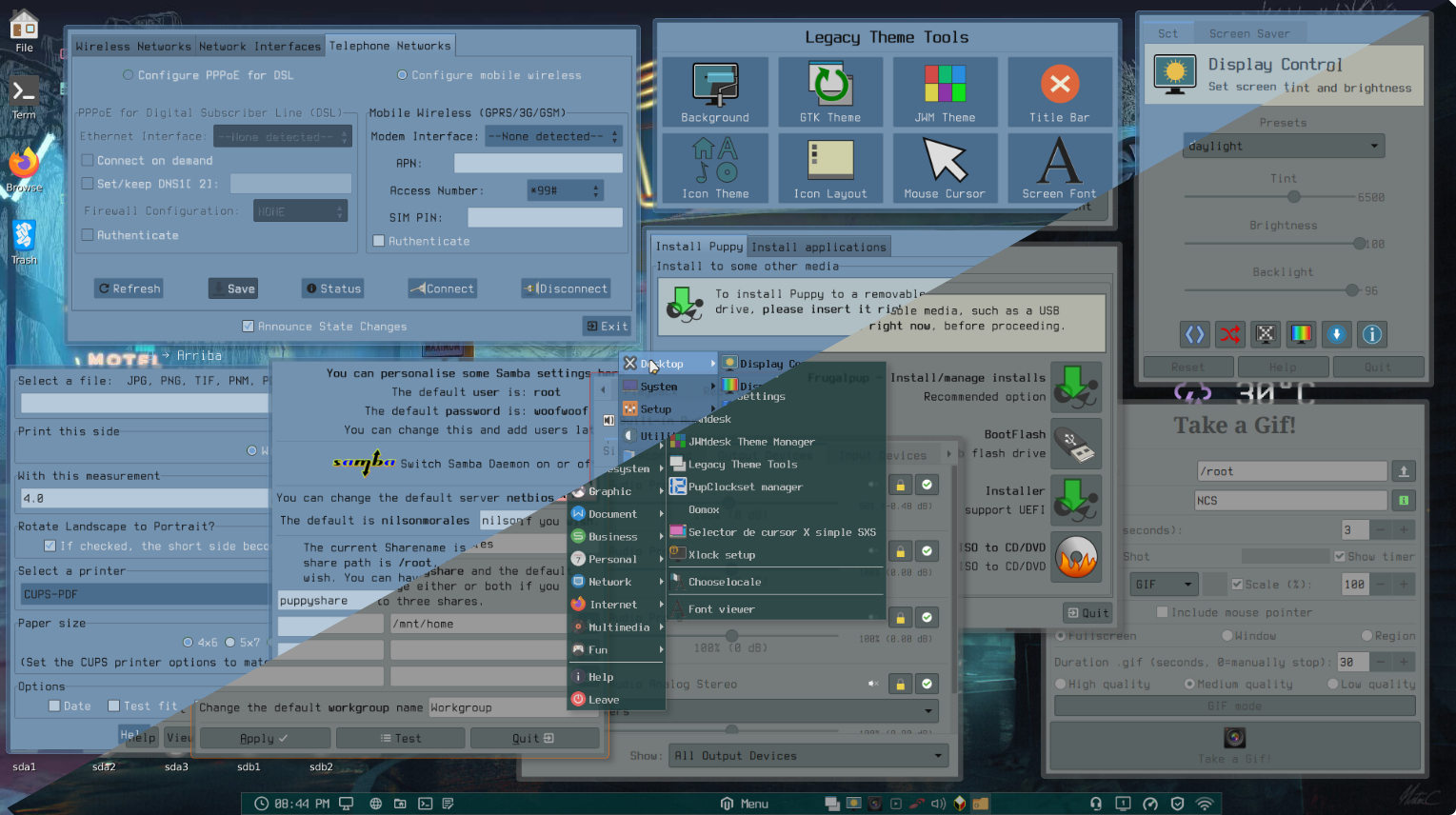1456x815 pixels.
Task: Open the GTK Theme tool
Action: 830,92
